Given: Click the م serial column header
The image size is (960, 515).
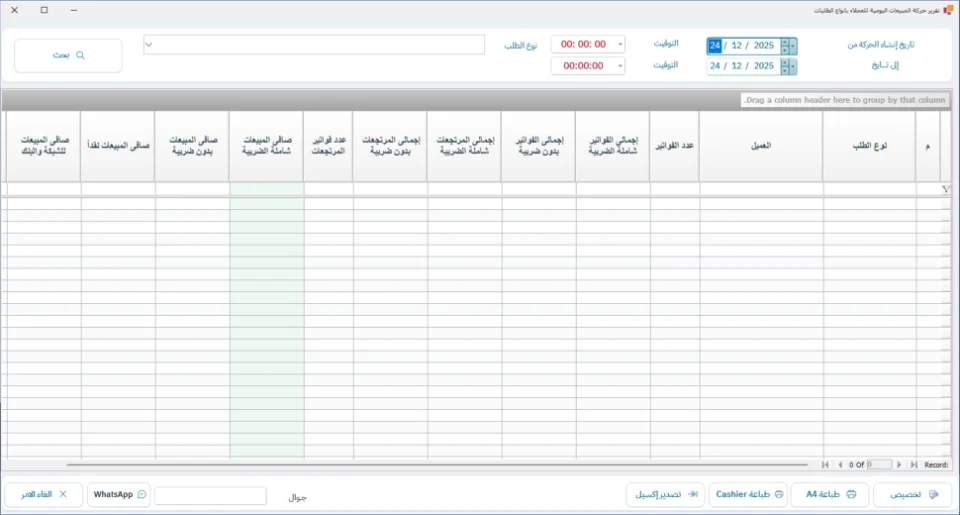Looking at the screenshot, I should click(928, 146).
